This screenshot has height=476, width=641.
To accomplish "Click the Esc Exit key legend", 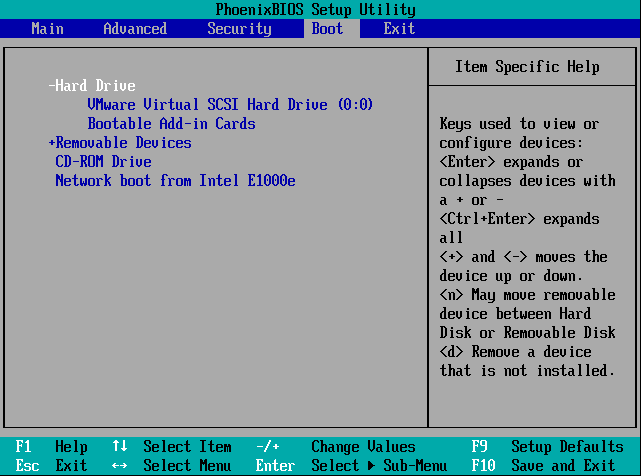I will [x=52, y=465].
